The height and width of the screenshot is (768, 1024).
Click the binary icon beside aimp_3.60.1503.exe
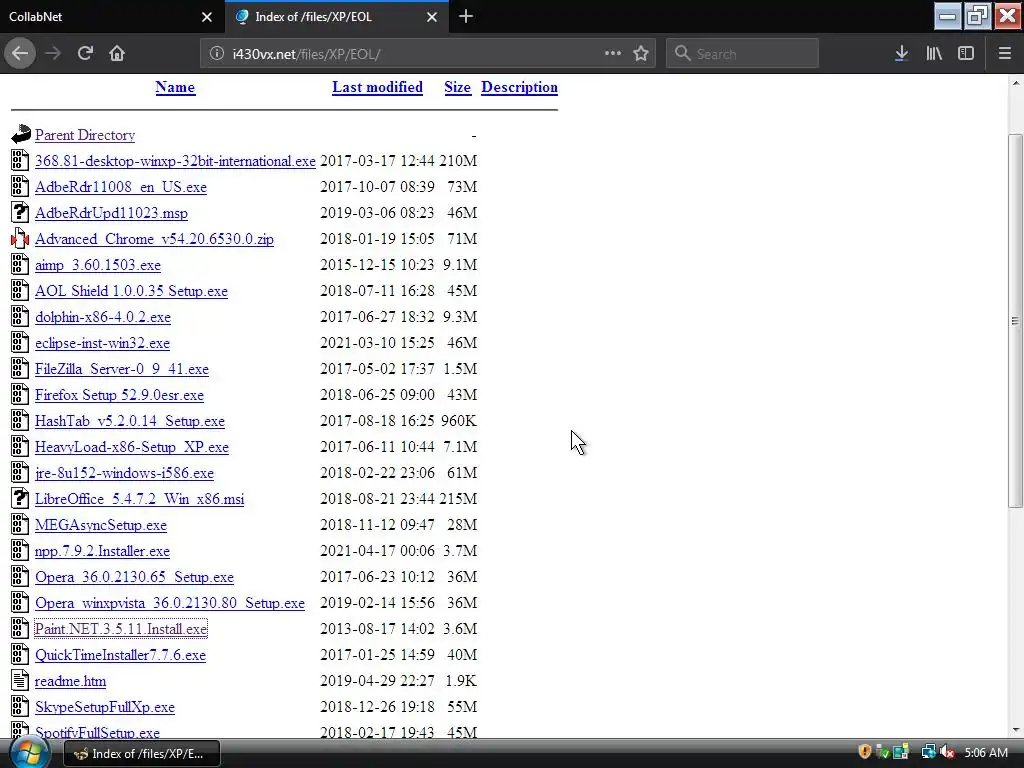(20, 264)
